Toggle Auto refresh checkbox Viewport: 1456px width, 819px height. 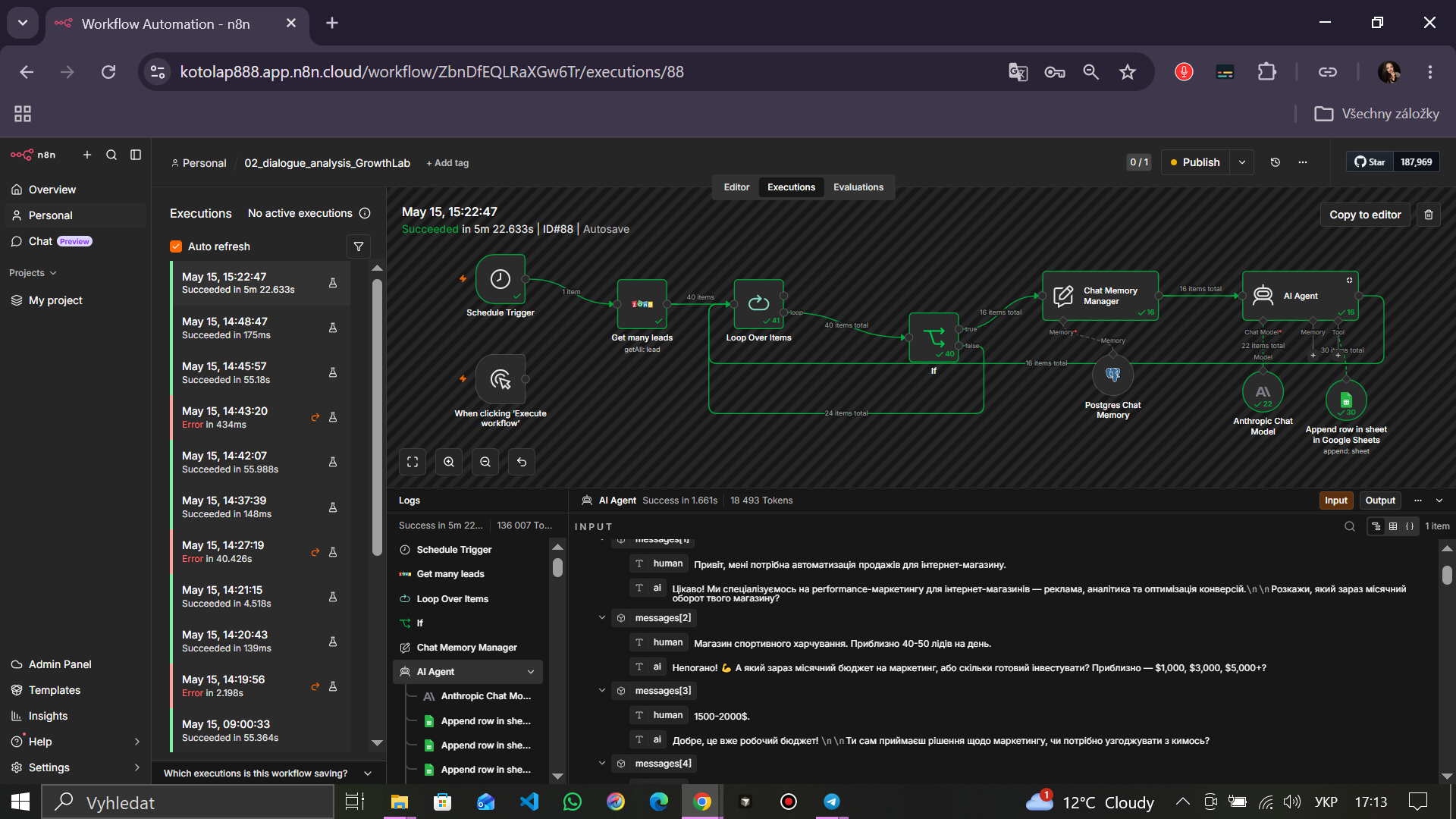tap(176, 246)
